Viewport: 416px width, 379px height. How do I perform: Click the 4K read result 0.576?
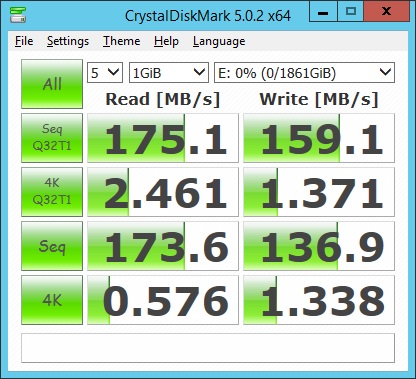(163, 300)
